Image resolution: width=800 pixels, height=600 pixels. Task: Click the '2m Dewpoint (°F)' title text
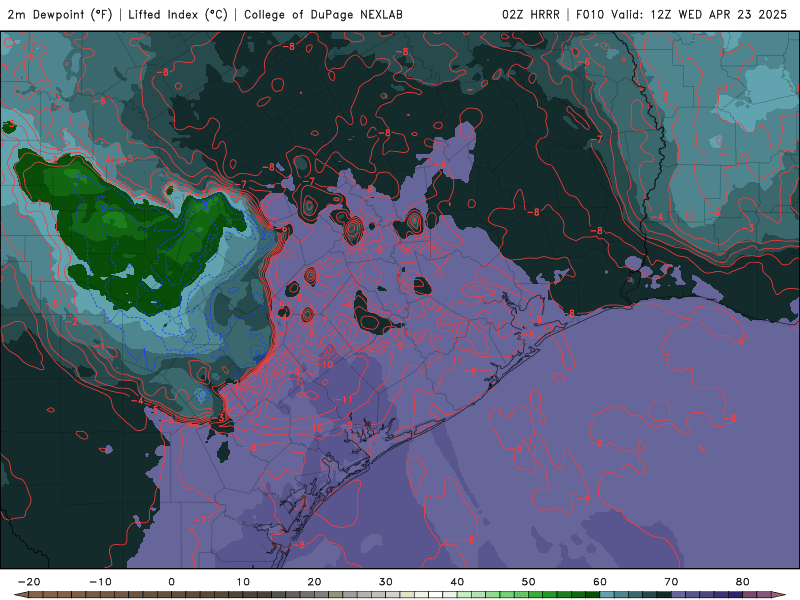point(60,15)
